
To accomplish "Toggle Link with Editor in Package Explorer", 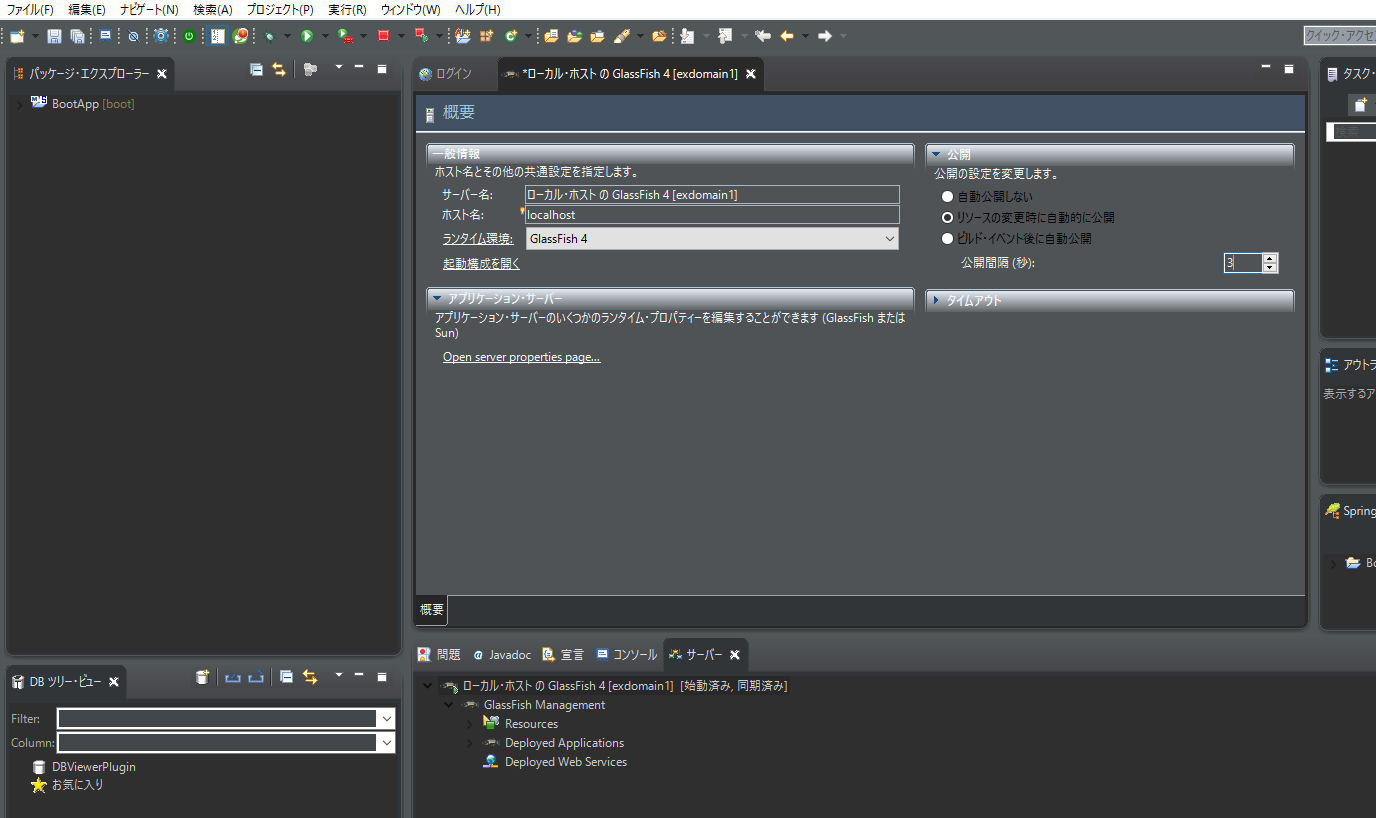I will [279, 69].
